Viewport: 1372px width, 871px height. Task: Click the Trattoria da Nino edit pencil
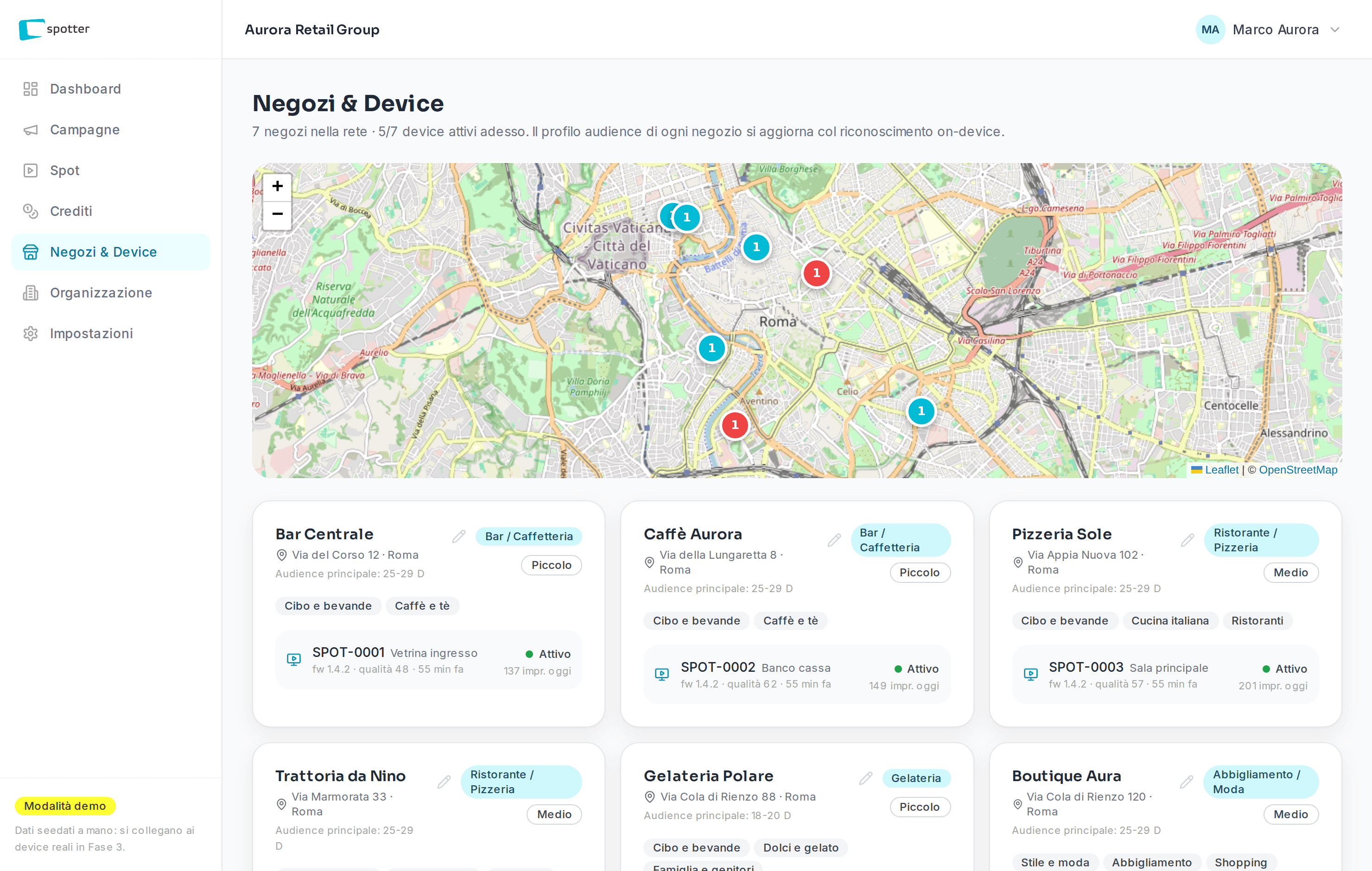[x=444, y=782]
